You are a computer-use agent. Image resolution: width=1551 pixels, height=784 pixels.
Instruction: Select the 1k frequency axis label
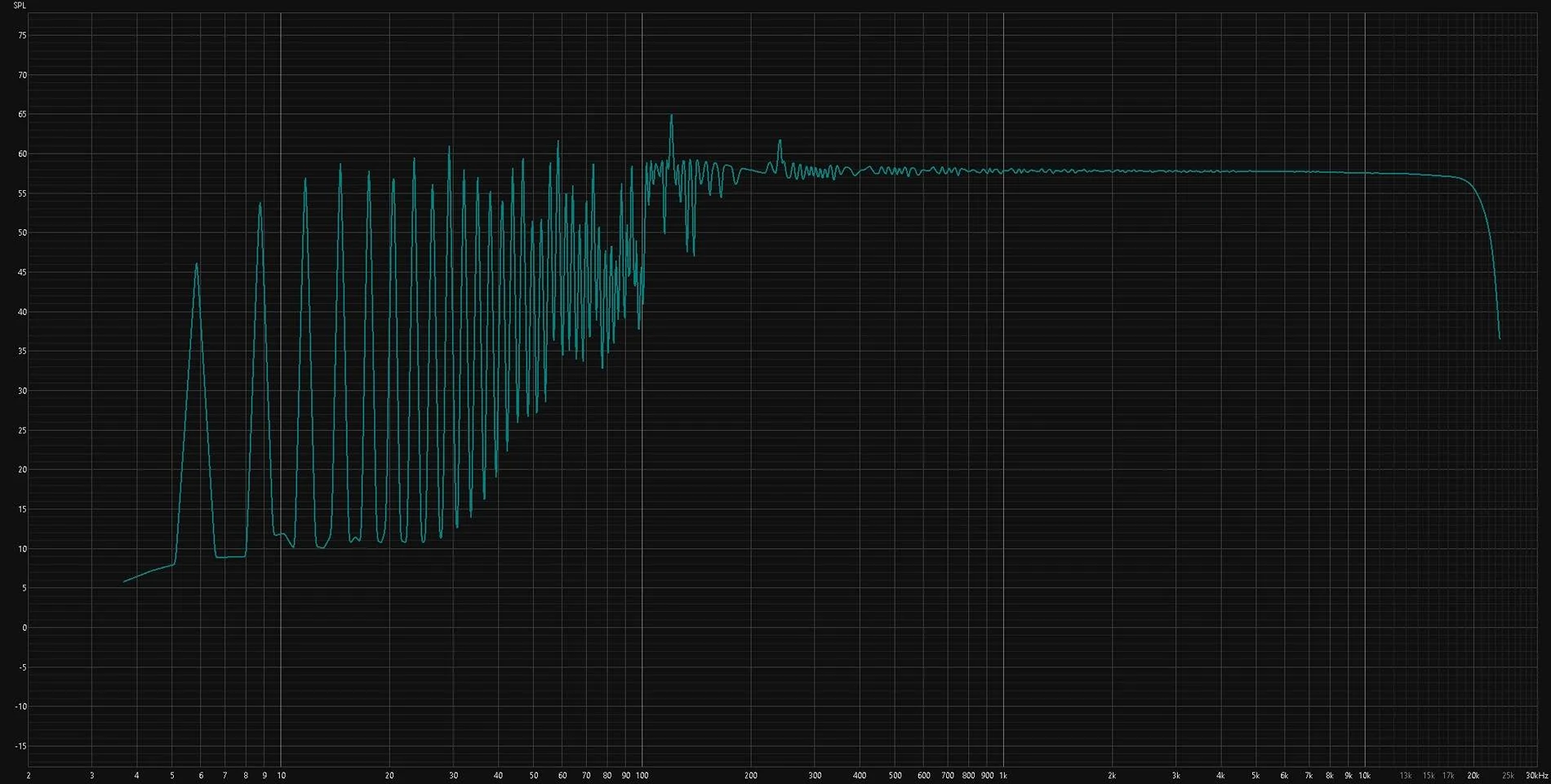point(1004,776)
